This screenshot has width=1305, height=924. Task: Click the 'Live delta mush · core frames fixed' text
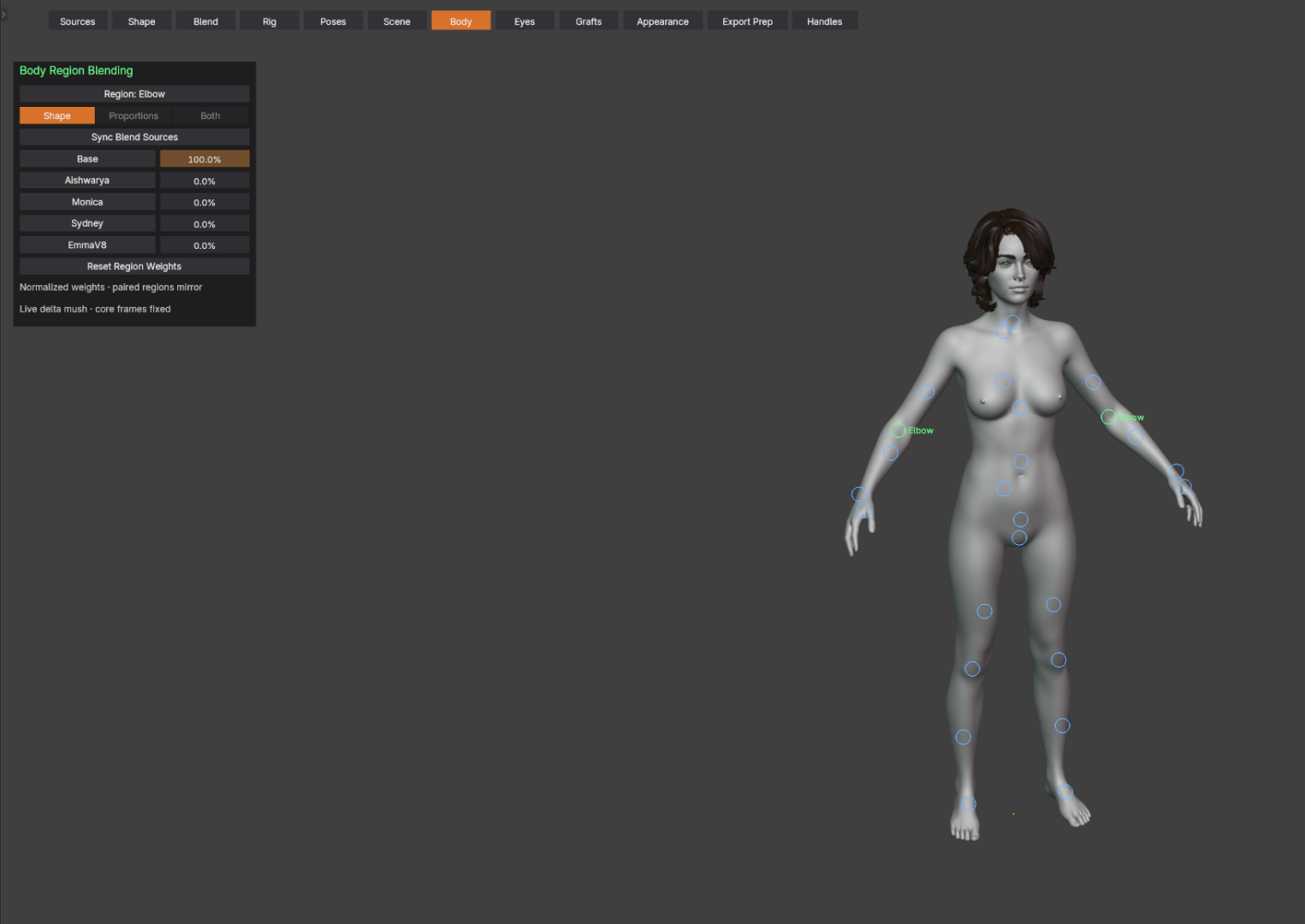tap(95, 309)
